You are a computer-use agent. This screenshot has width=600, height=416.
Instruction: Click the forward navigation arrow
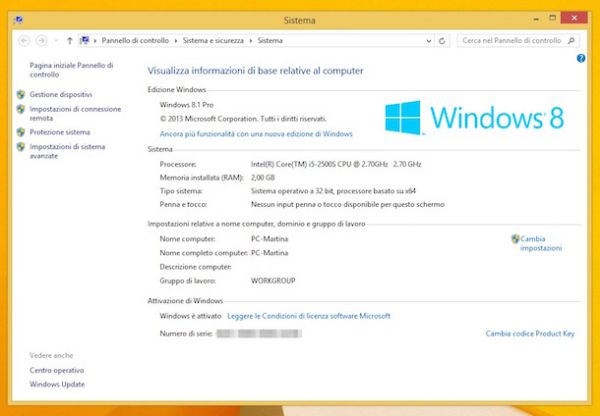(x=41, y=41)
